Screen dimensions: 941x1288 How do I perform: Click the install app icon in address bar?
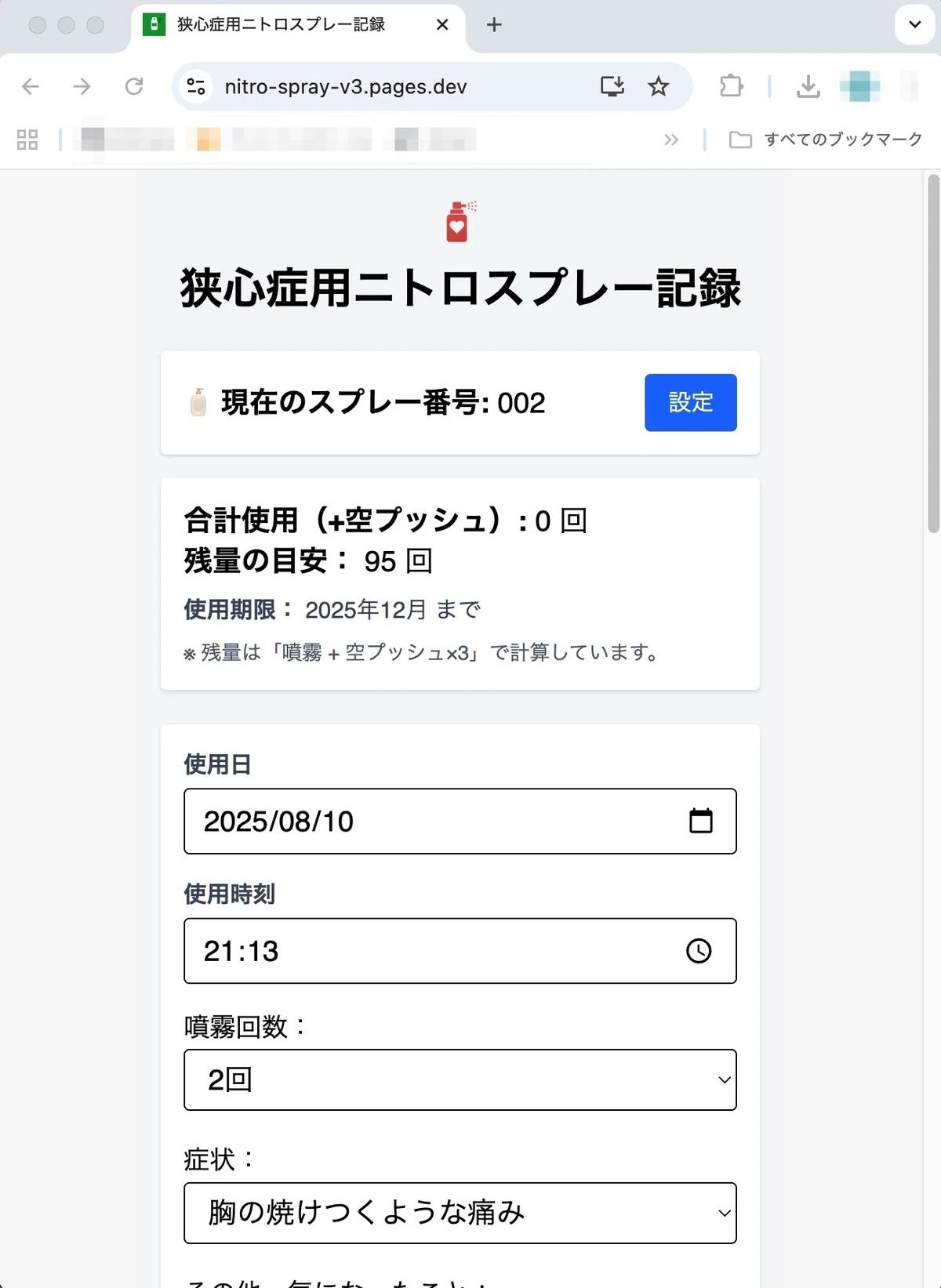click(x=612, y=86)
